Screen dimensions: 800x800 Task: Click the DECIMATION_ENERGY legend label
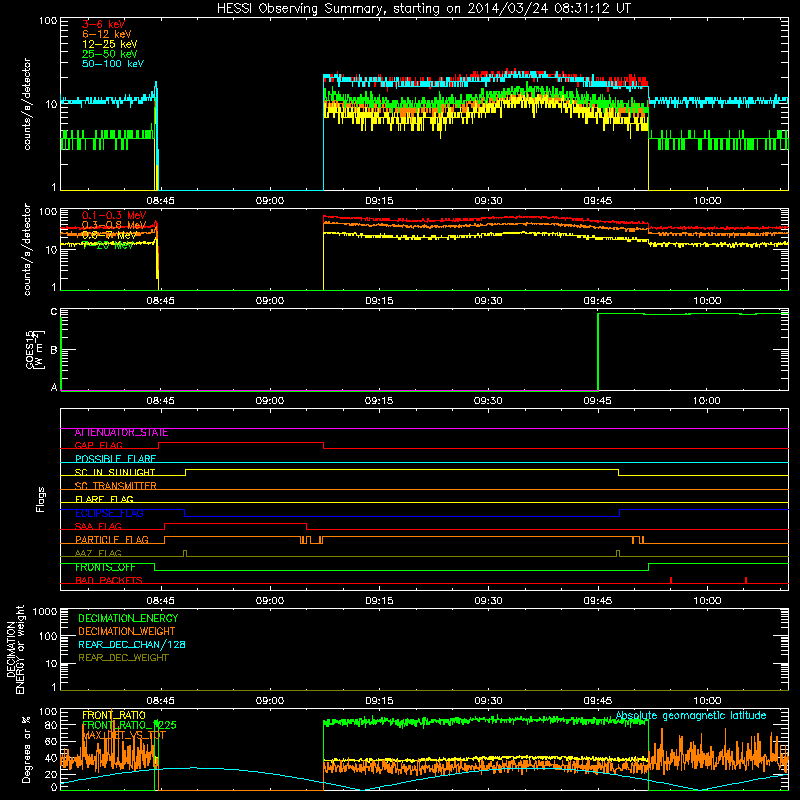click(x=128, y=618)
